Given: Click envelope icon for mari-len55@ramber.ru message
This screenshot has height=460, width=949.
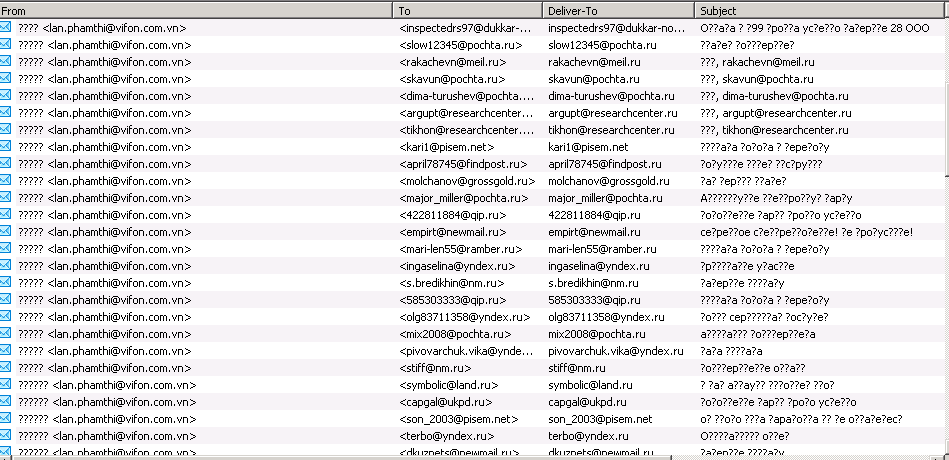Looking at the screenshot, I should (x=5, y=248).
